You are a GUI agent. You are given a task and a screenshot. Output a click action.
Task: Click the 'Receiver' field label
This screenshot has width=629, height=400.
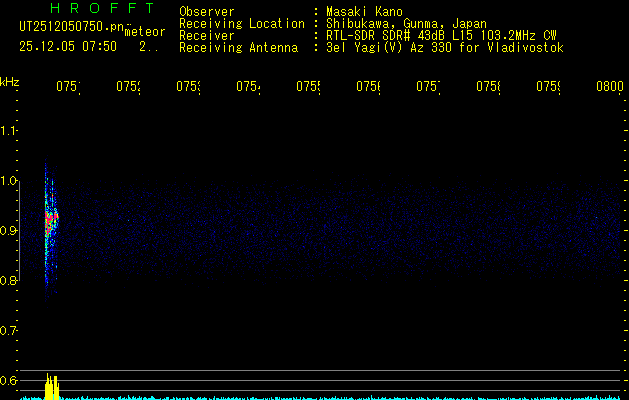[x=207, y=36]
